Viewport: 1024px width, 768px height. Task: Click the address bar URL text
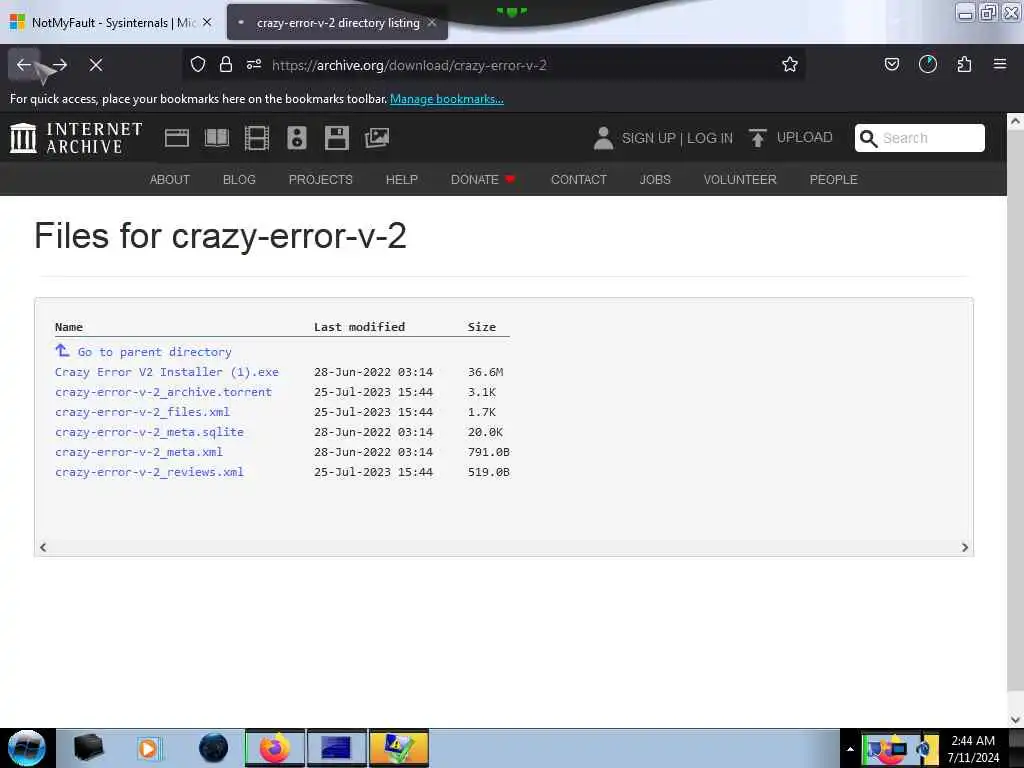pos(409,65)
